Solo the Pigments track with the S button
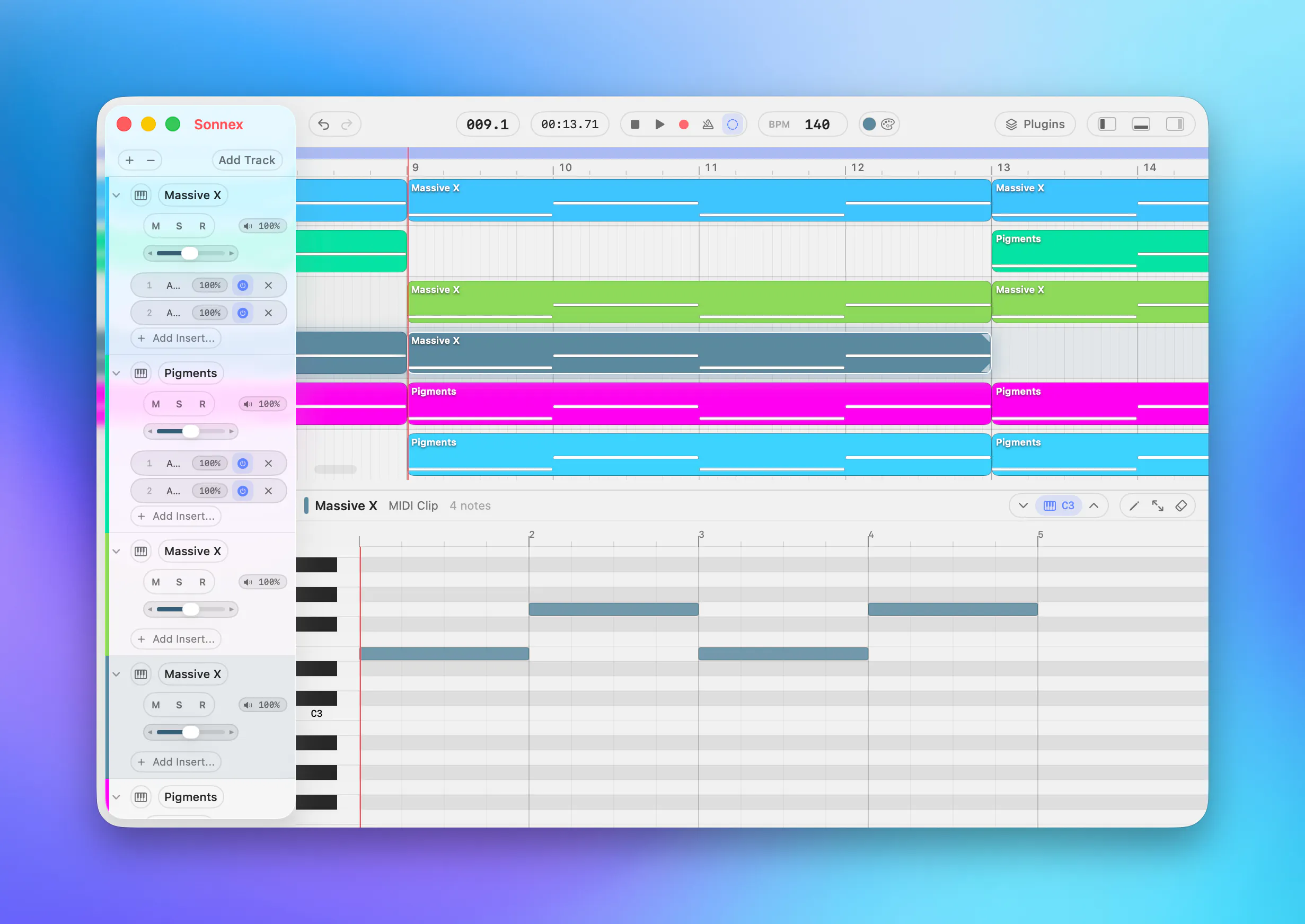 pyautogui.click(x=179, y=405)
